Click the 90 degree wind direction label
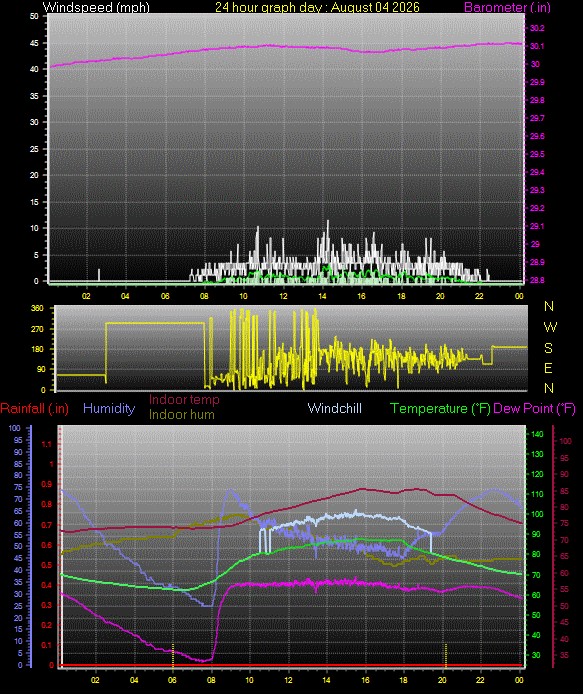583x694 pixels. 40,369
